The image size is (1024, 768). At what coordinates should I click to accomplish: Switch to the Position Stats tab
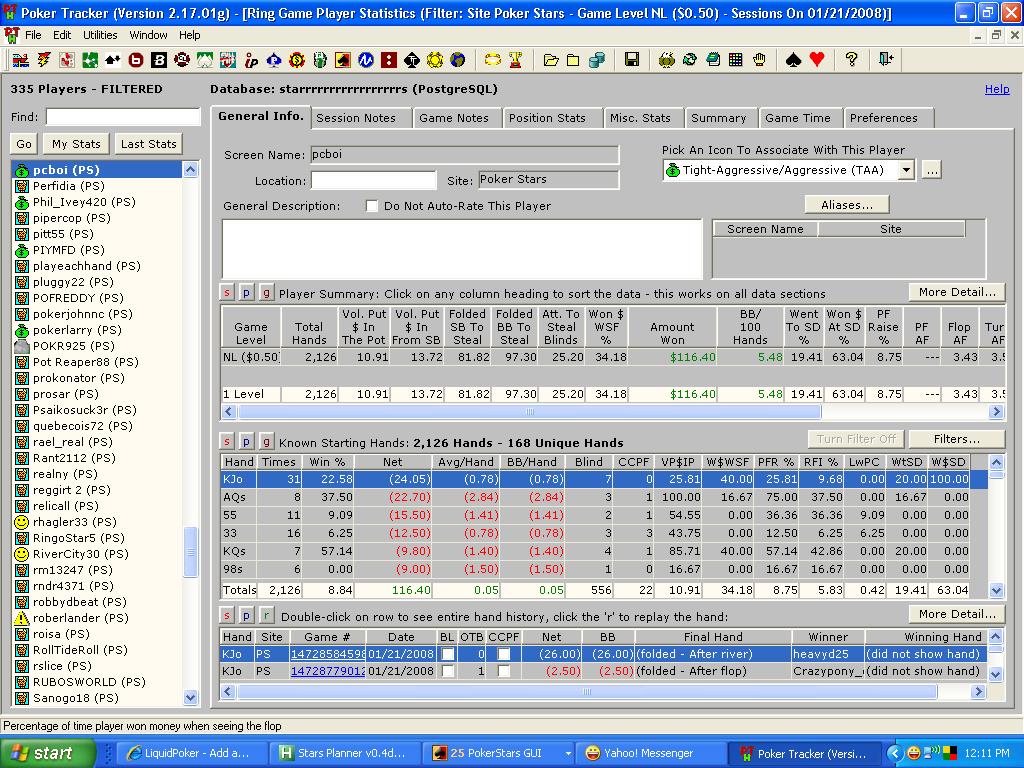(x=547, y=118)
